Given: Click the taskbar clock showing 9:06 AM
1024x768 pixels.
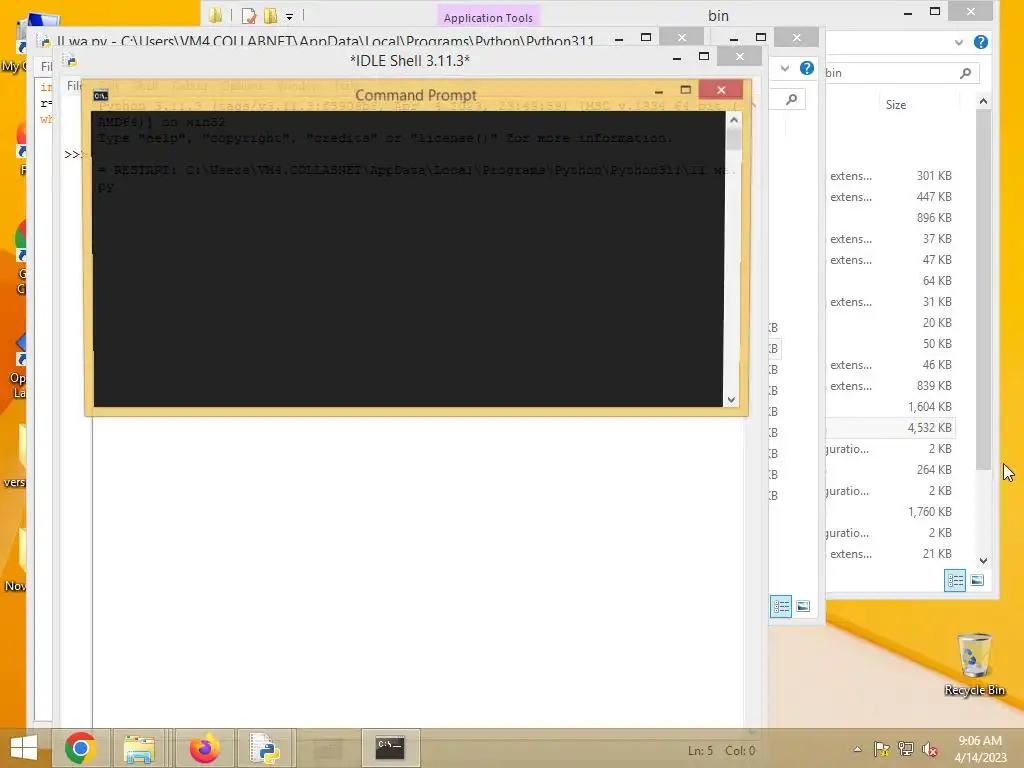Looking at the screenshot, I should [980, 748].
